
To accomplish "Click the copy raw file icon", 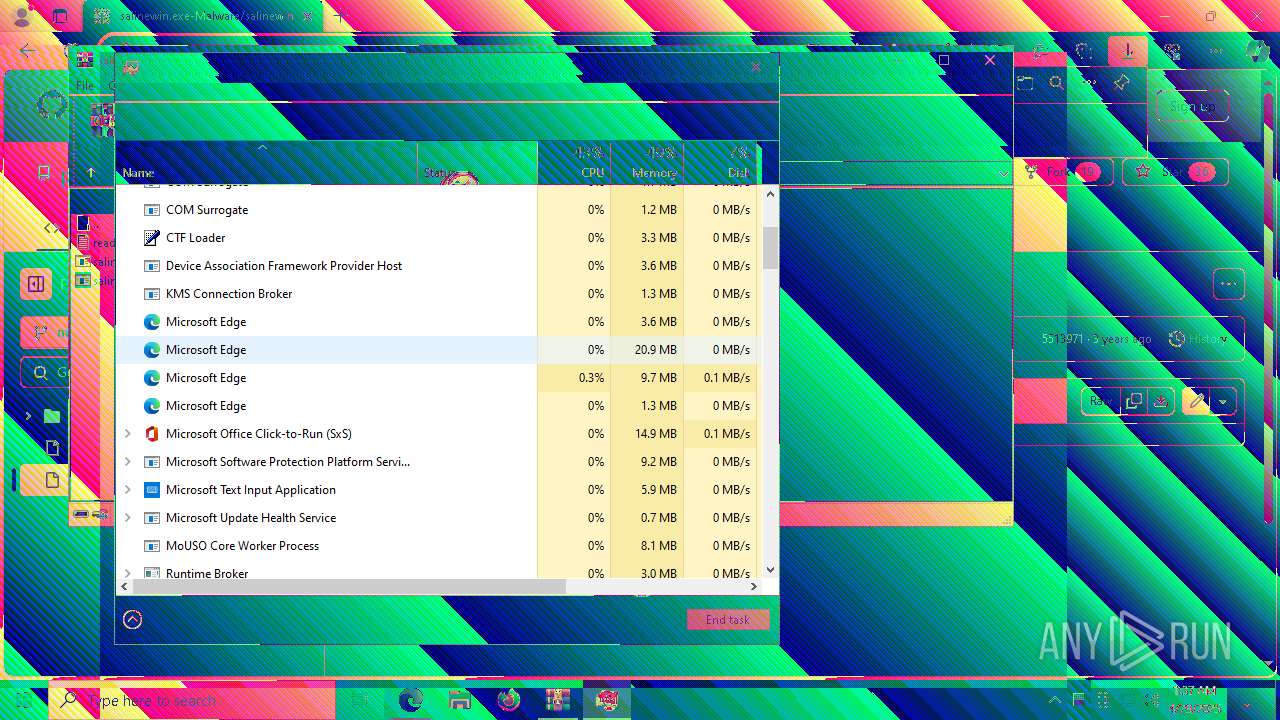I will click(x=1134, y=402).
